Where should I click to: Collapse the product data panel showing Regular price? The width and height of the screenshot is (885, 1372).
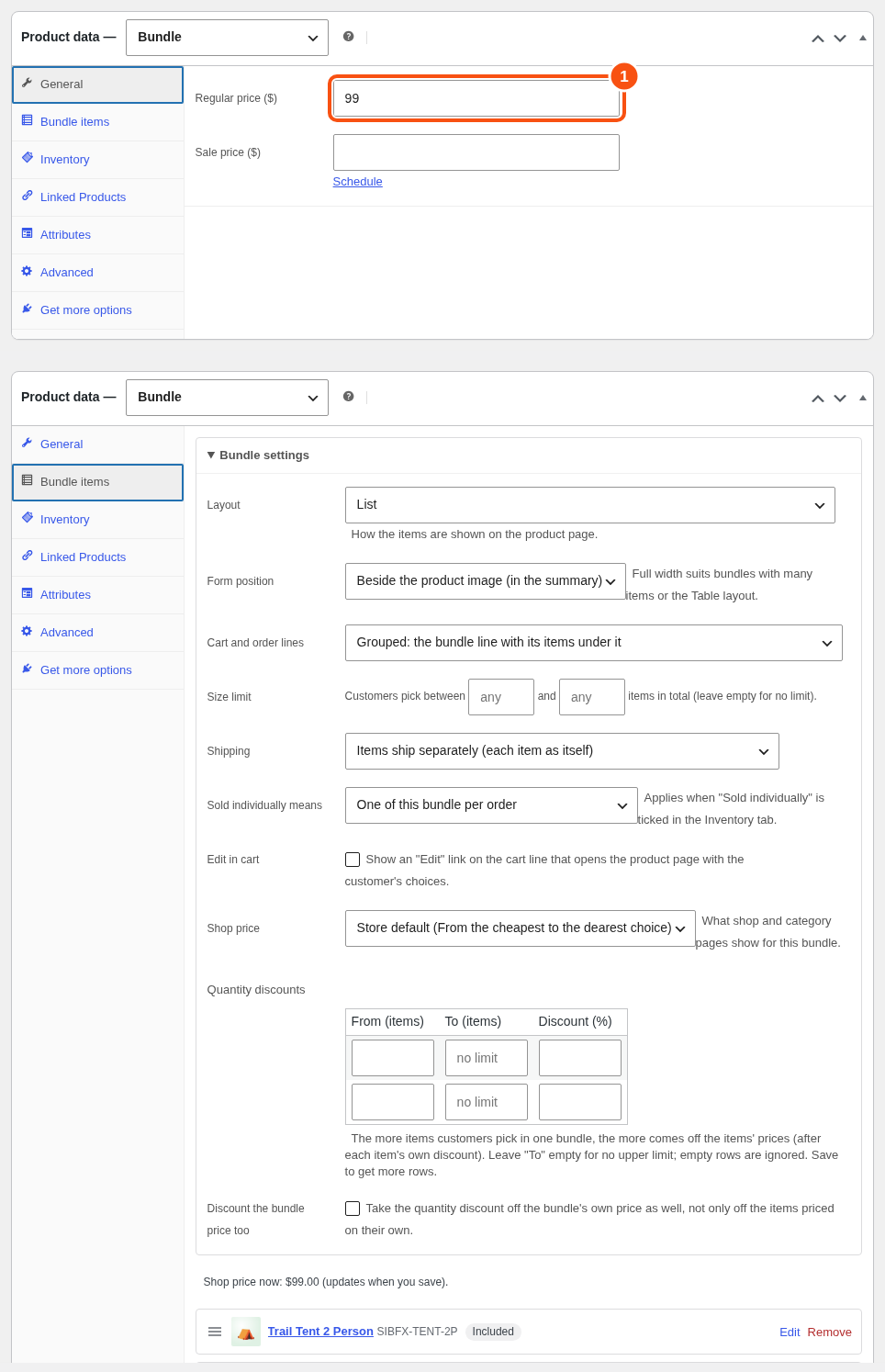[863, 38]
